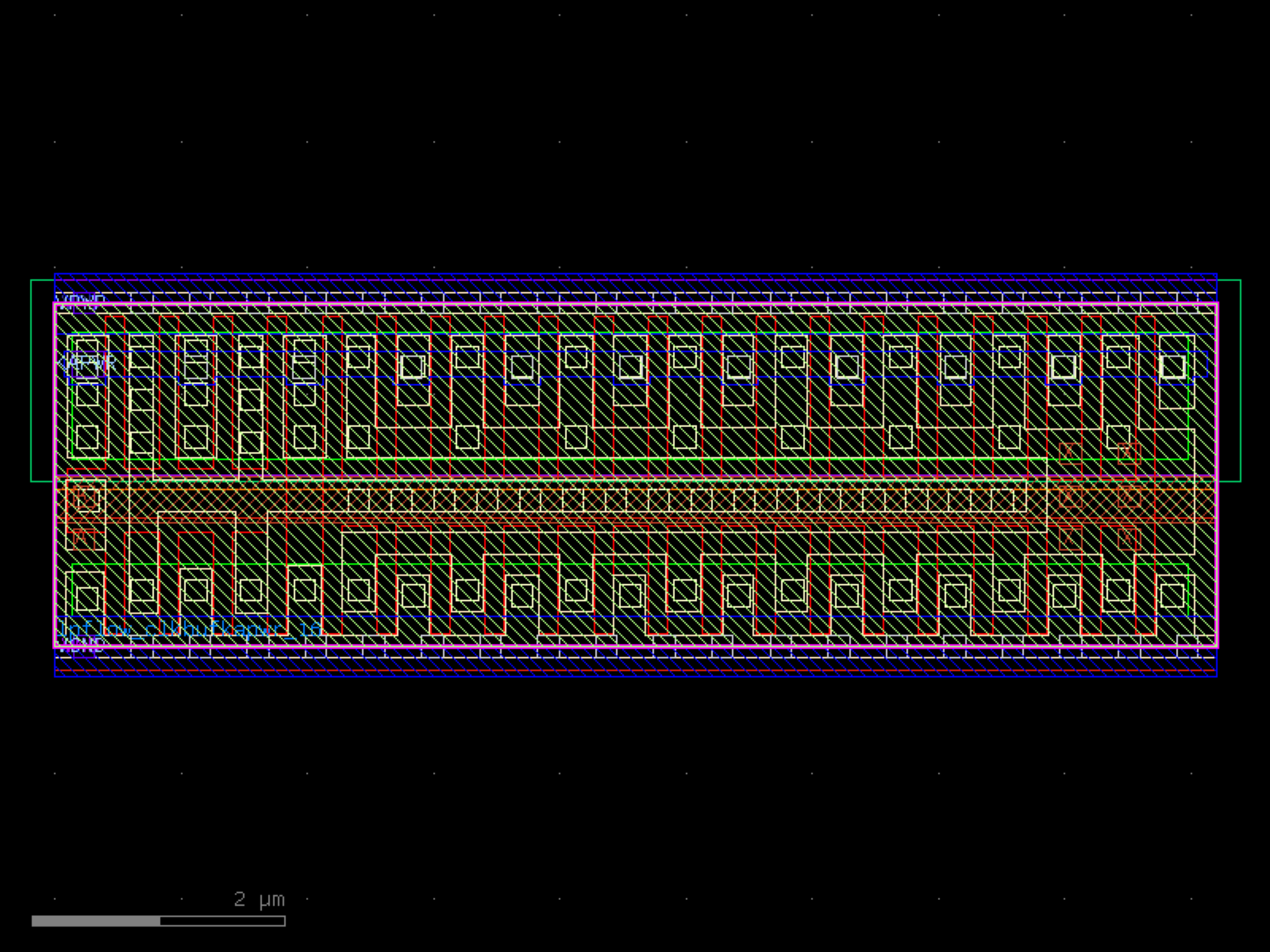Click the orange cross-hatched horizontal strip center
1270x952 pixels.
click(x=635, y=500)
